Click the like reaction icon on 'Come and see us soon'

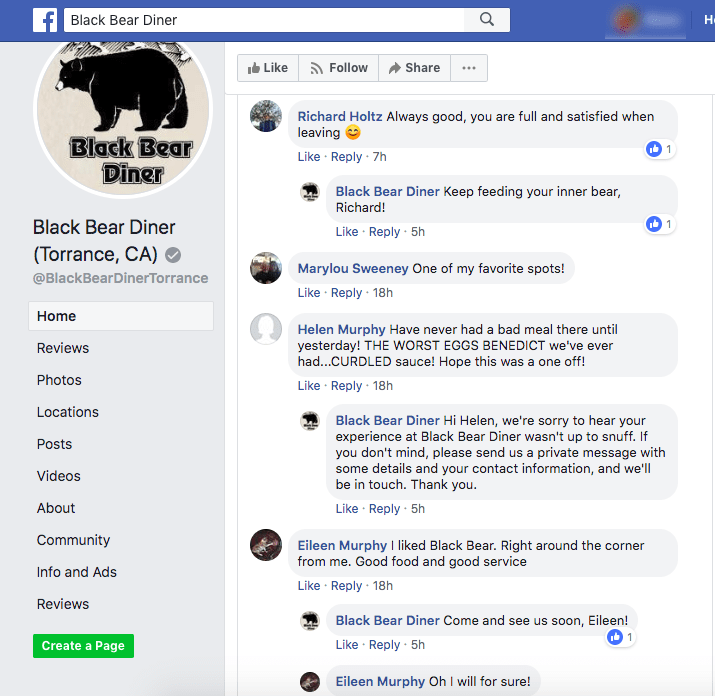pos(615,637)
